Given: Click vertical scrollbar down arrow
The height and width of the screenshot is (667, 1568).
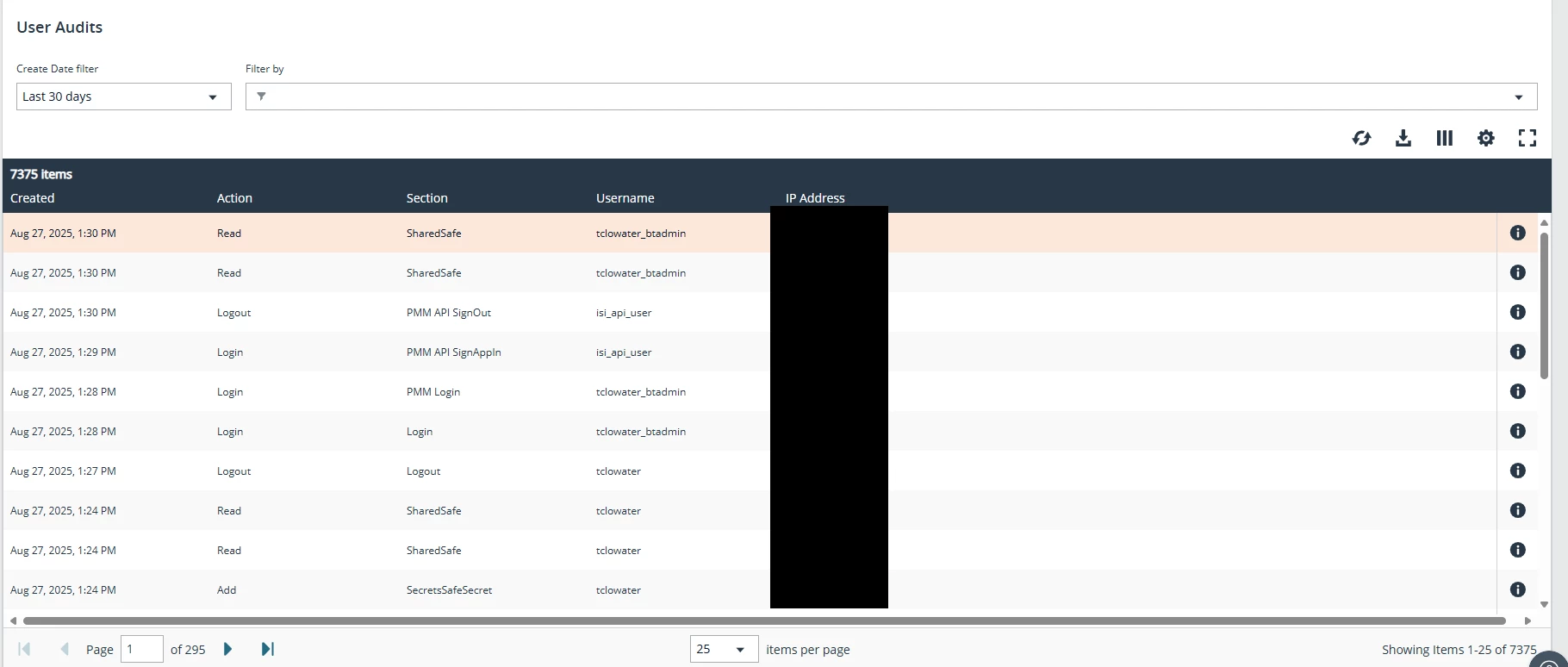Looking at the screenshot, I should (1544, 605).
